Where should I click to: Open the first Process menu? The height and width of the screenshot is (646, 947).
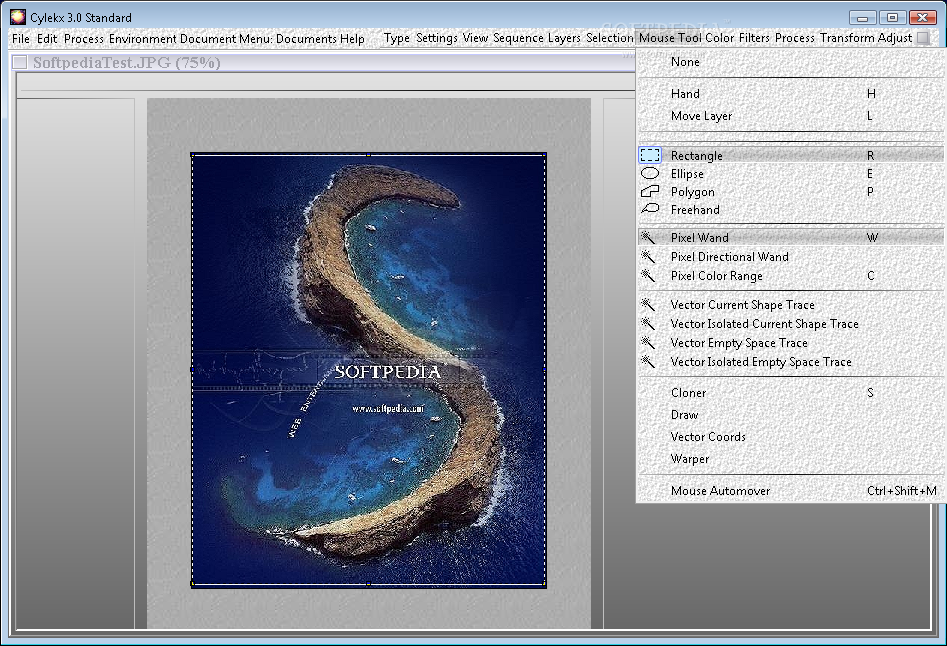(83, 39)
